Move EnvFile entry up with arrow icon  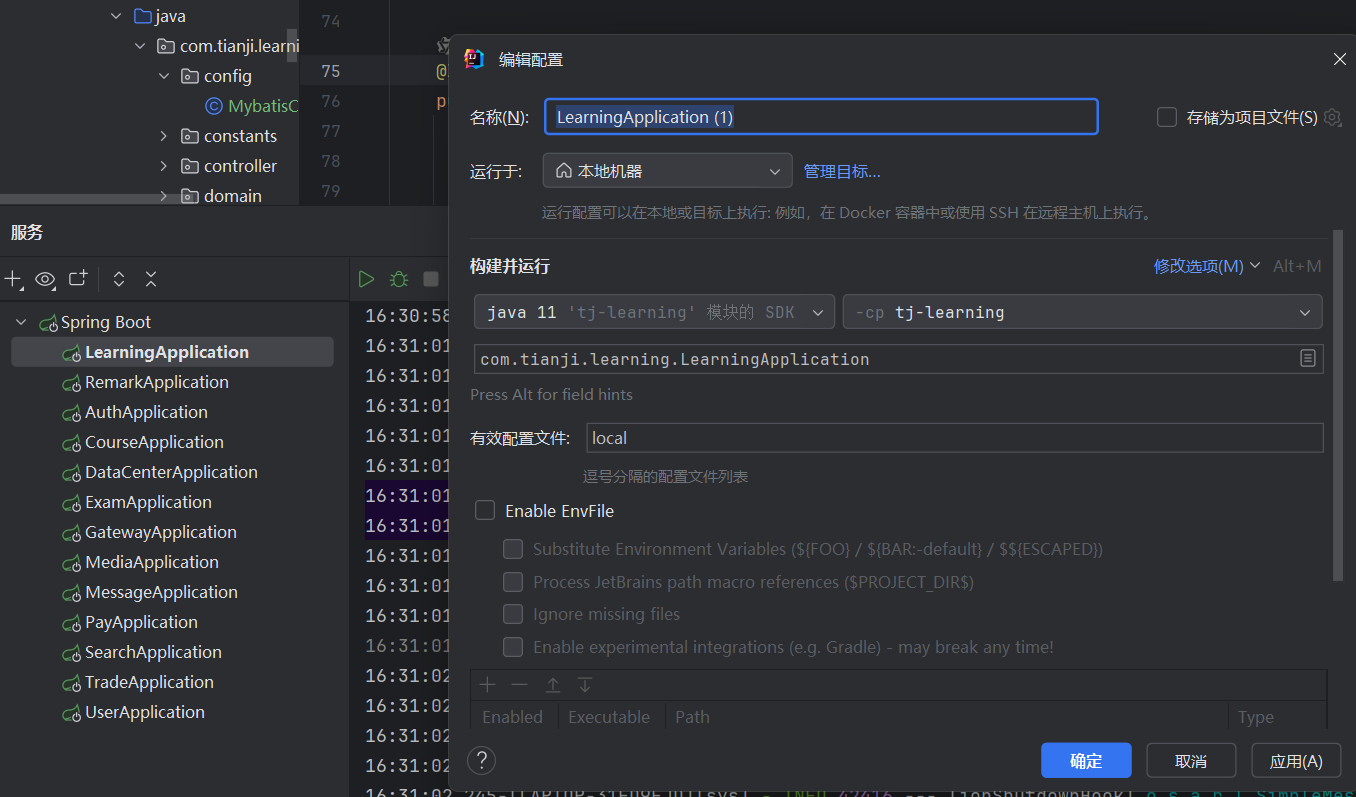552,685
